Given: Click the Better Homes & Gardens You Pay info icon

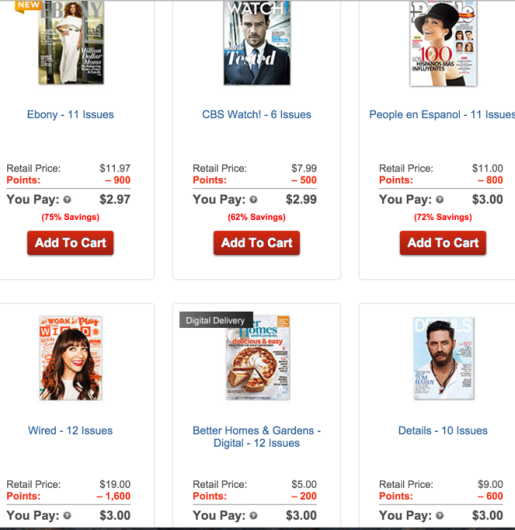Looking at the screenshot, I should (x=253, y=516).
